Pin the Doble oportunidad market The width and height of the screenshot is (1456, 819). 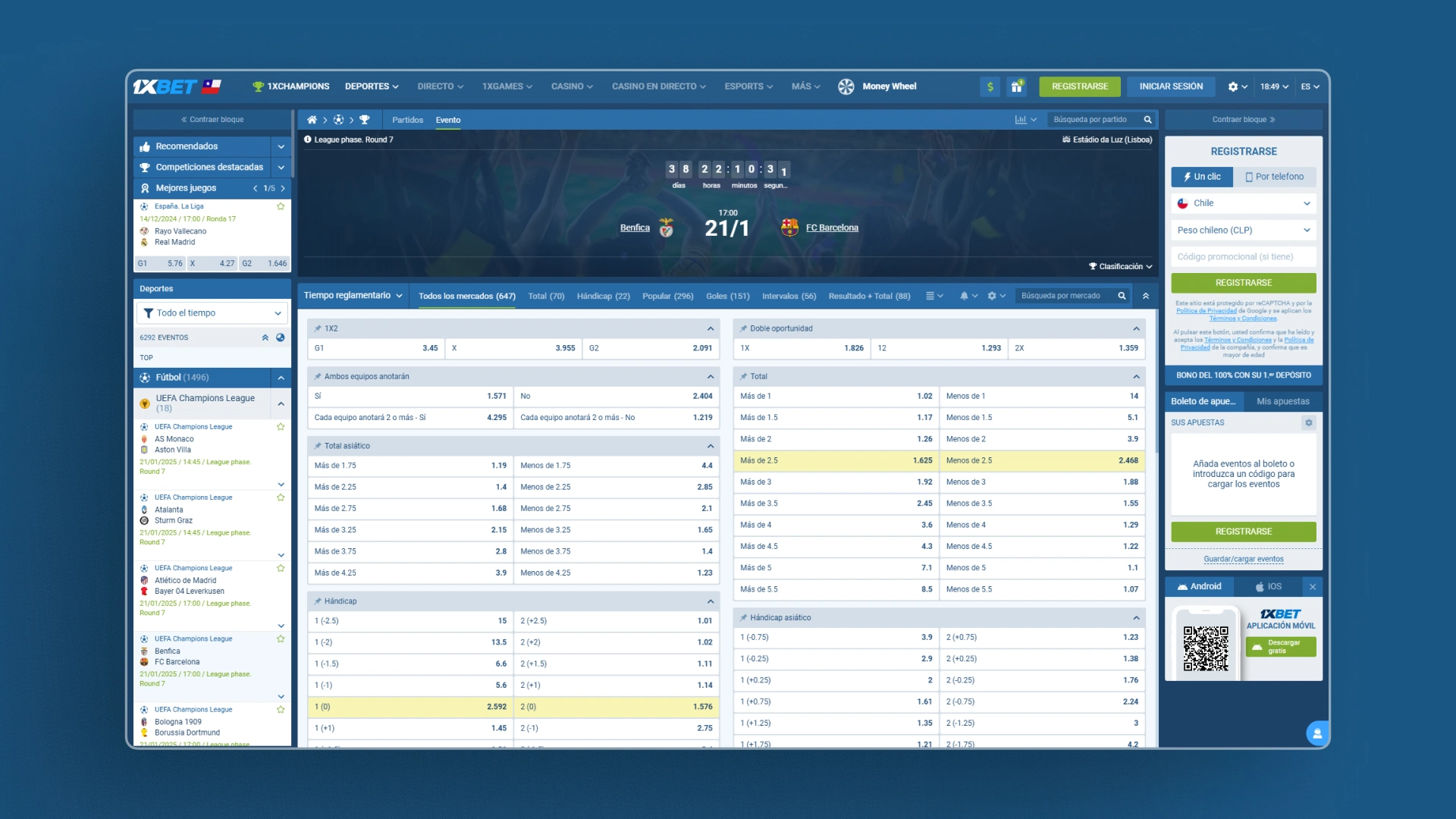tap(743, 328)
